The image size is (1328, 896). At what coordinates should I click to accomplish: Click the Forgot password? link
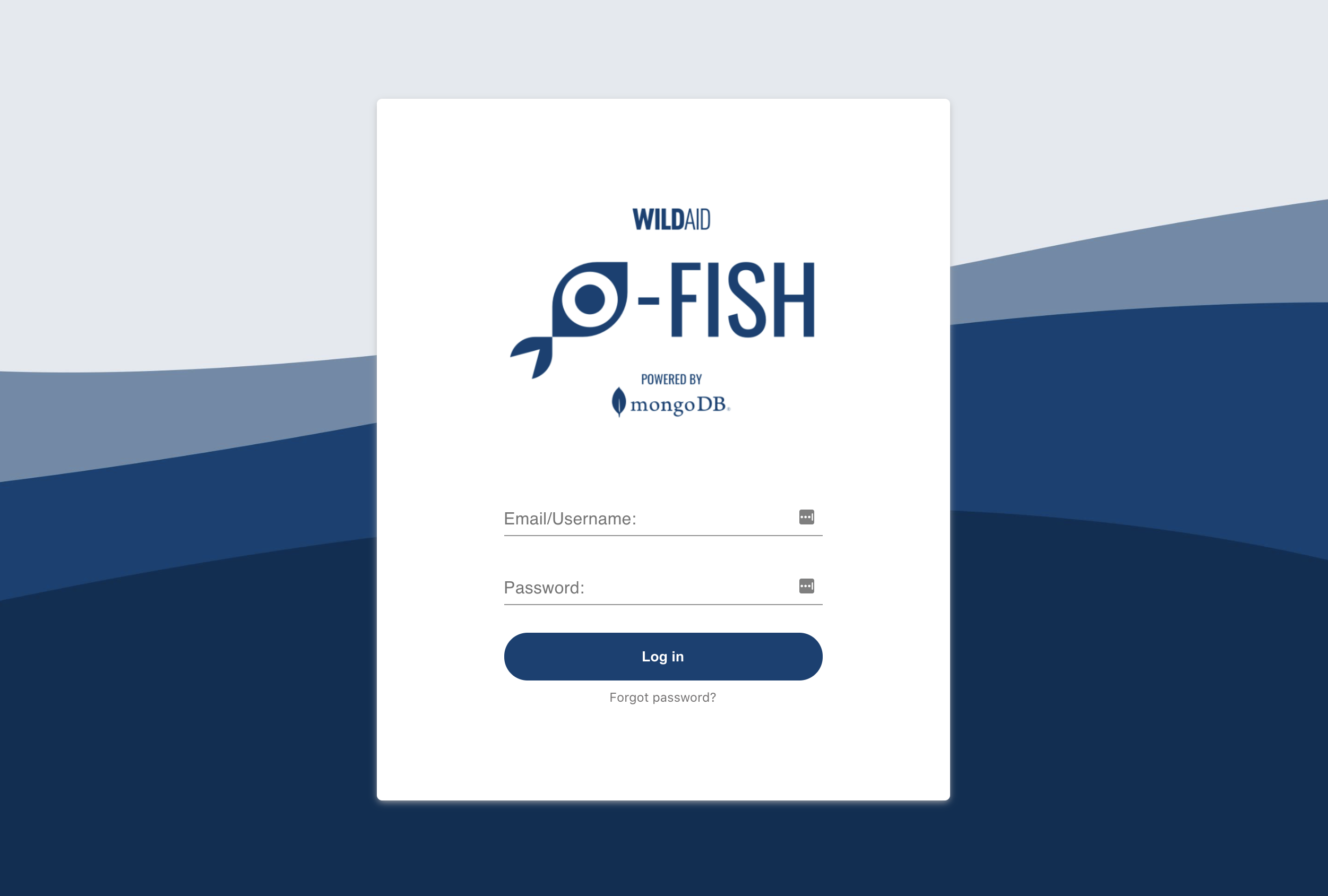tap(663, 697)
